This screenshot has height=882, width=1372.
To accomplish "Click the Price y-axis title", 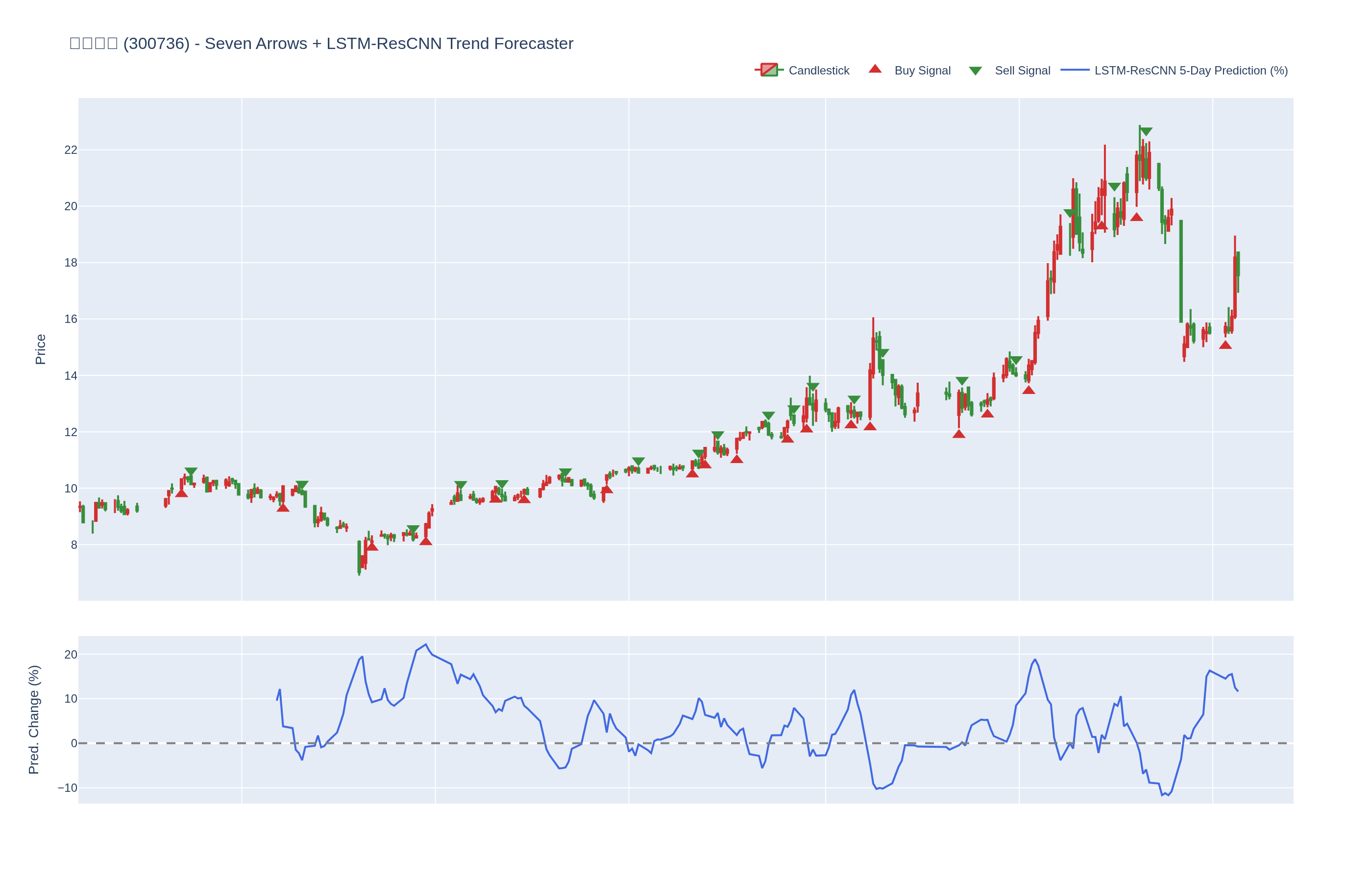I will coord(40,349).
